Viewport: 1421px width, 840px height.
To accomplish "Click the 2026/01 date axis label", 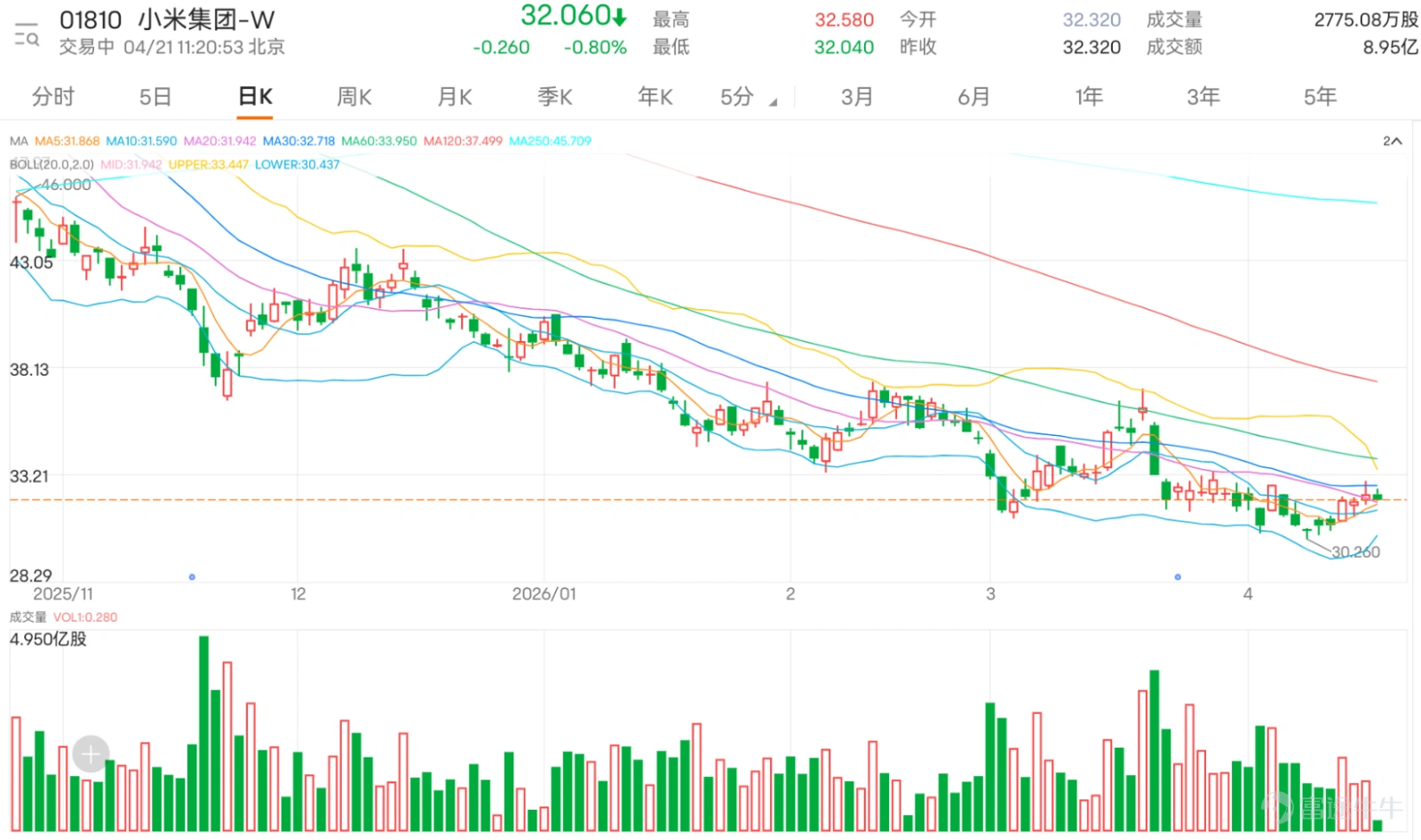I will tap(544, 594).
